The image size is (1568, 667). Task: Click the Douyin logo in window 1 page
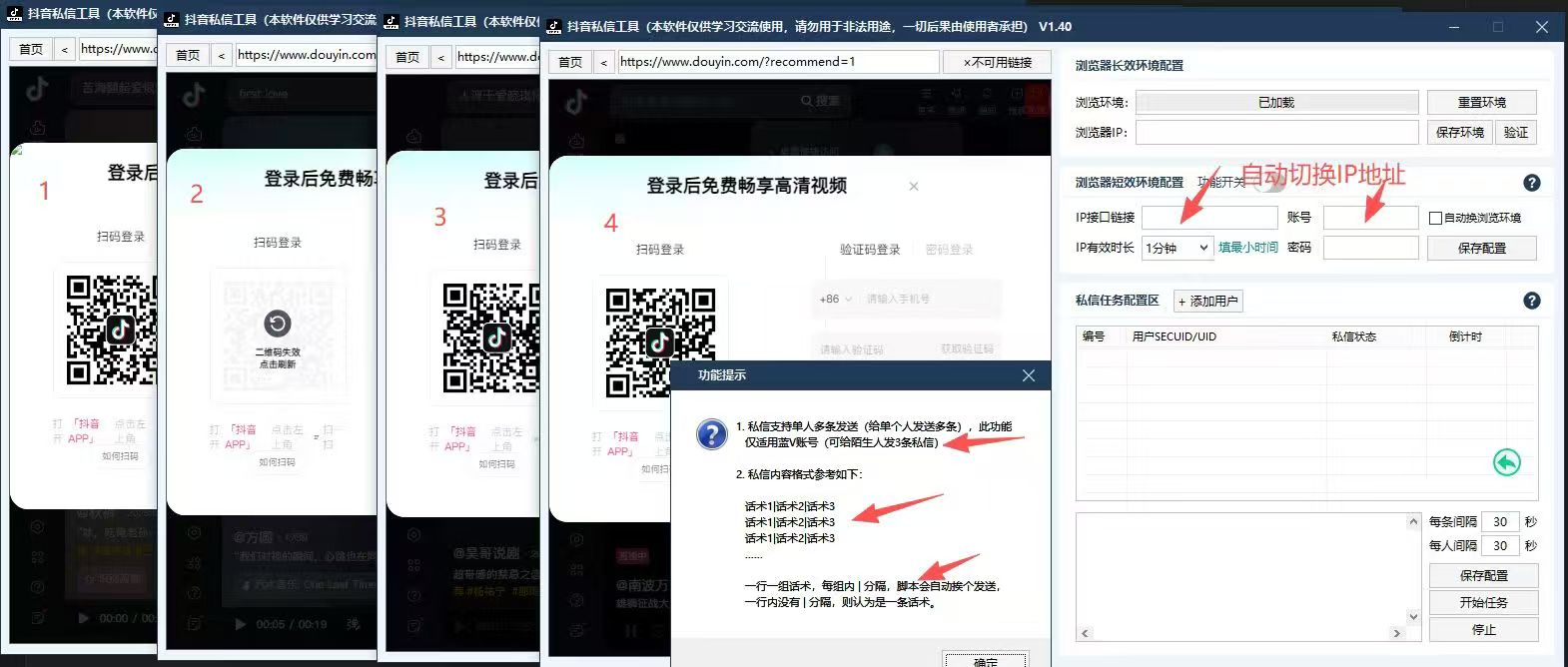click(38, 89)
